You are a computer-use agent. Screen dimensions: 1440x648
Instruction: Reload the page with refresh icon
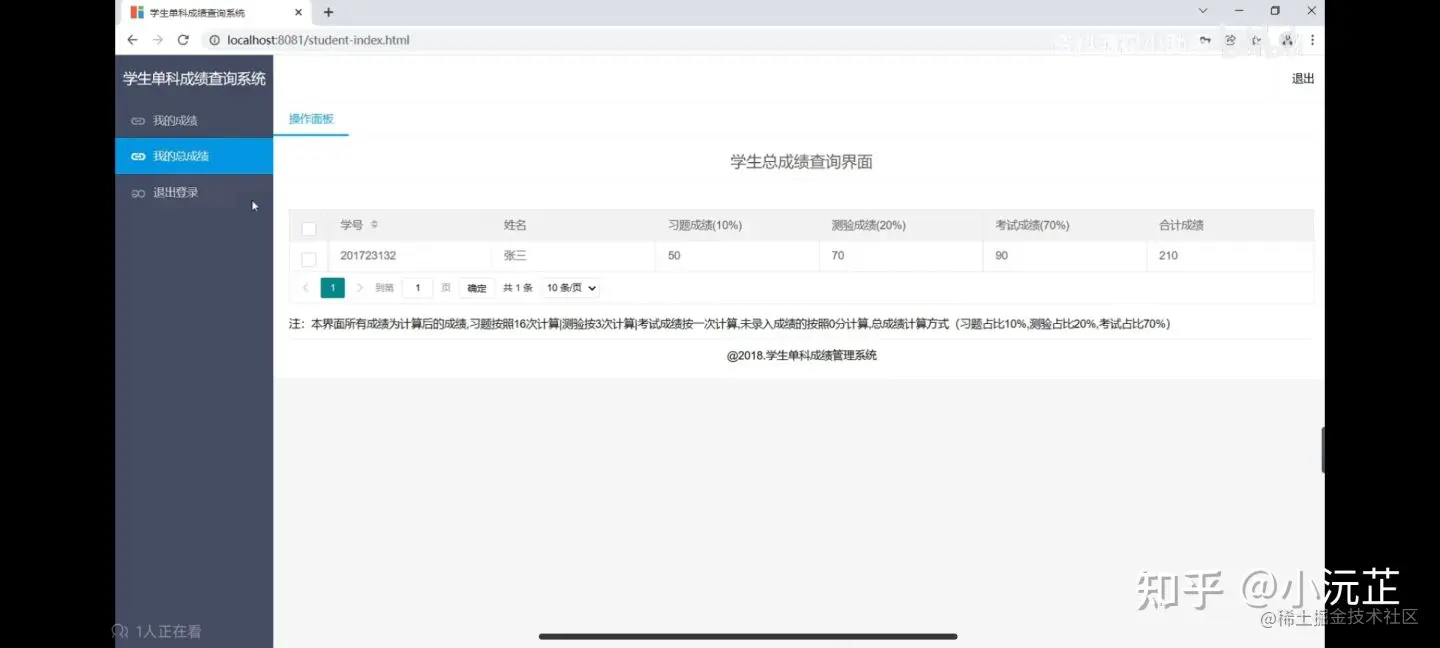coord(183,40)
